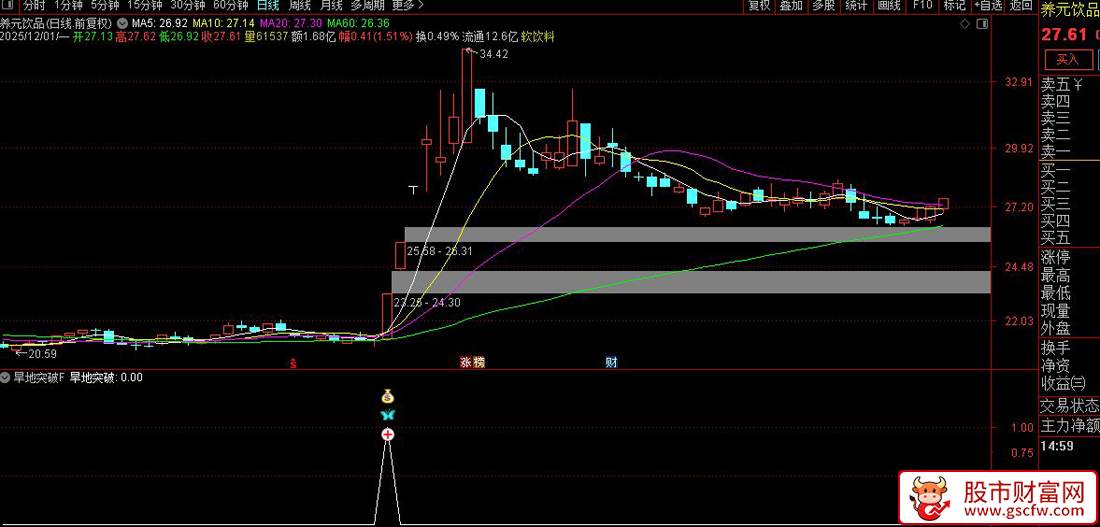Click the diamond icon at chart top-right
The image size is (1100, 527).
[965, 23]
